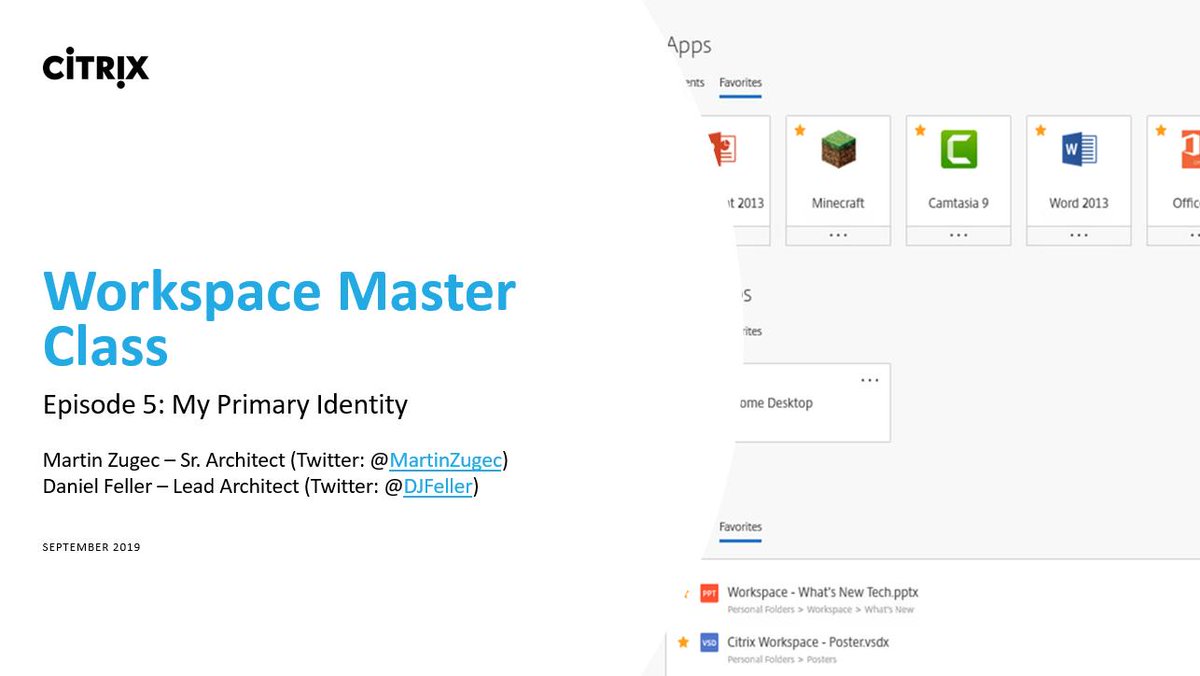Click the SEPTEMBER 2019 date text
Image resolution: width=1200 pixels, height=676 pixels.
91,547
